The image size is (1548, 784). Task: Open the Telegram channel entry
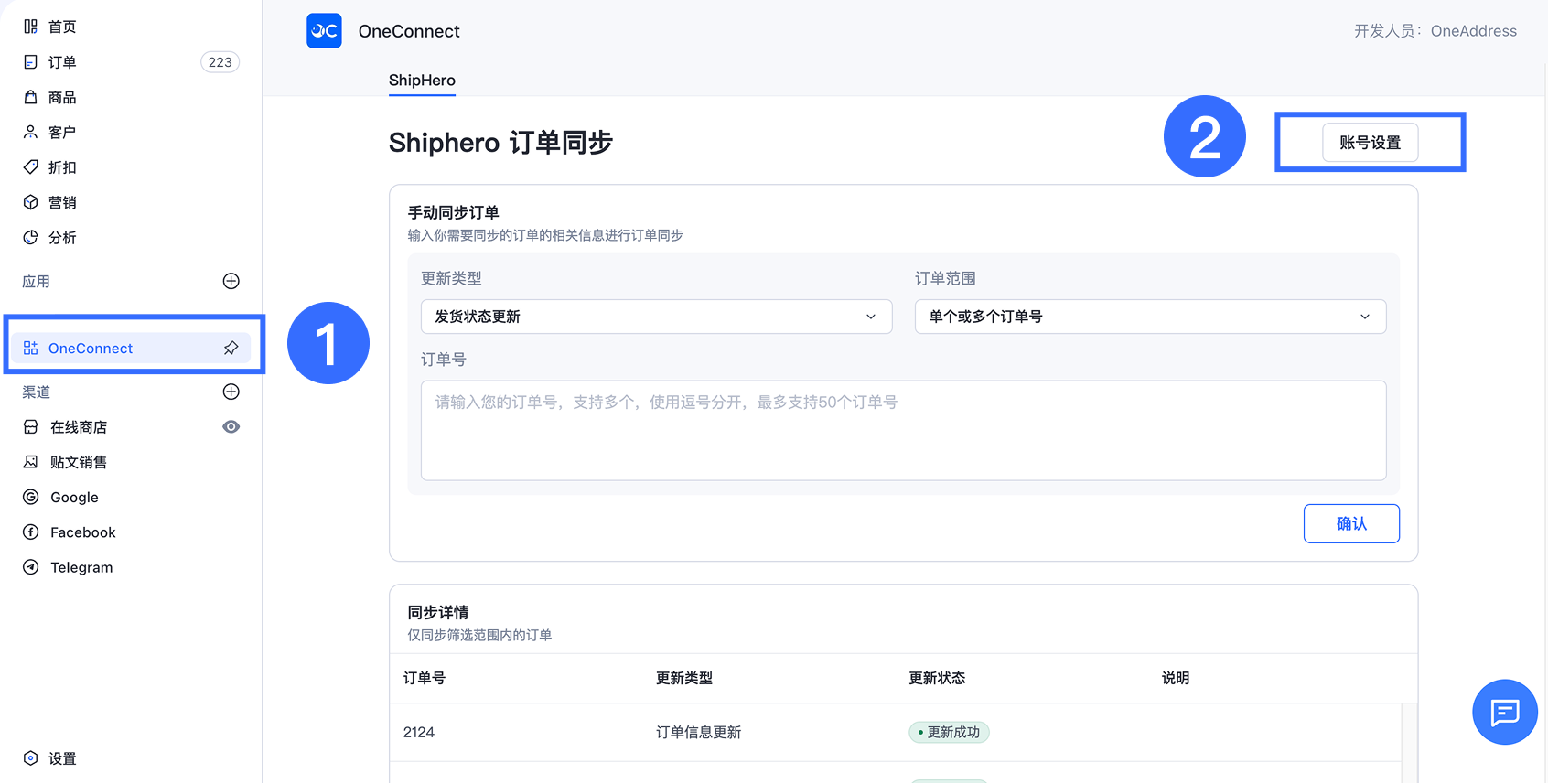tap(81, 567)
